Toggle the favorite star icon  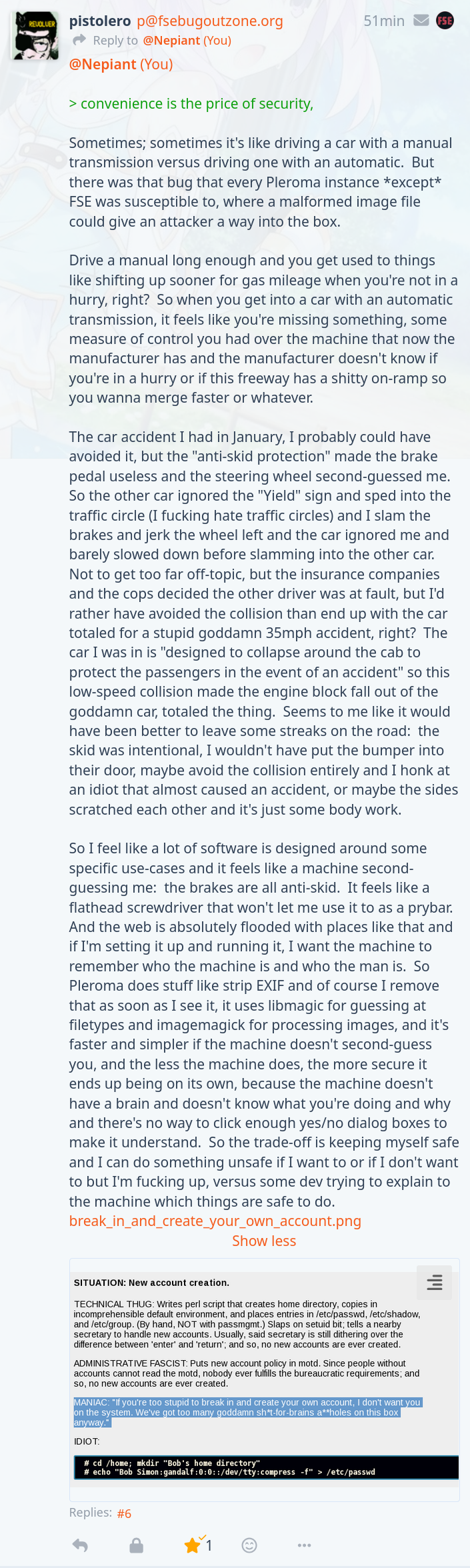pyautogui.click(x=193, y=1545)
